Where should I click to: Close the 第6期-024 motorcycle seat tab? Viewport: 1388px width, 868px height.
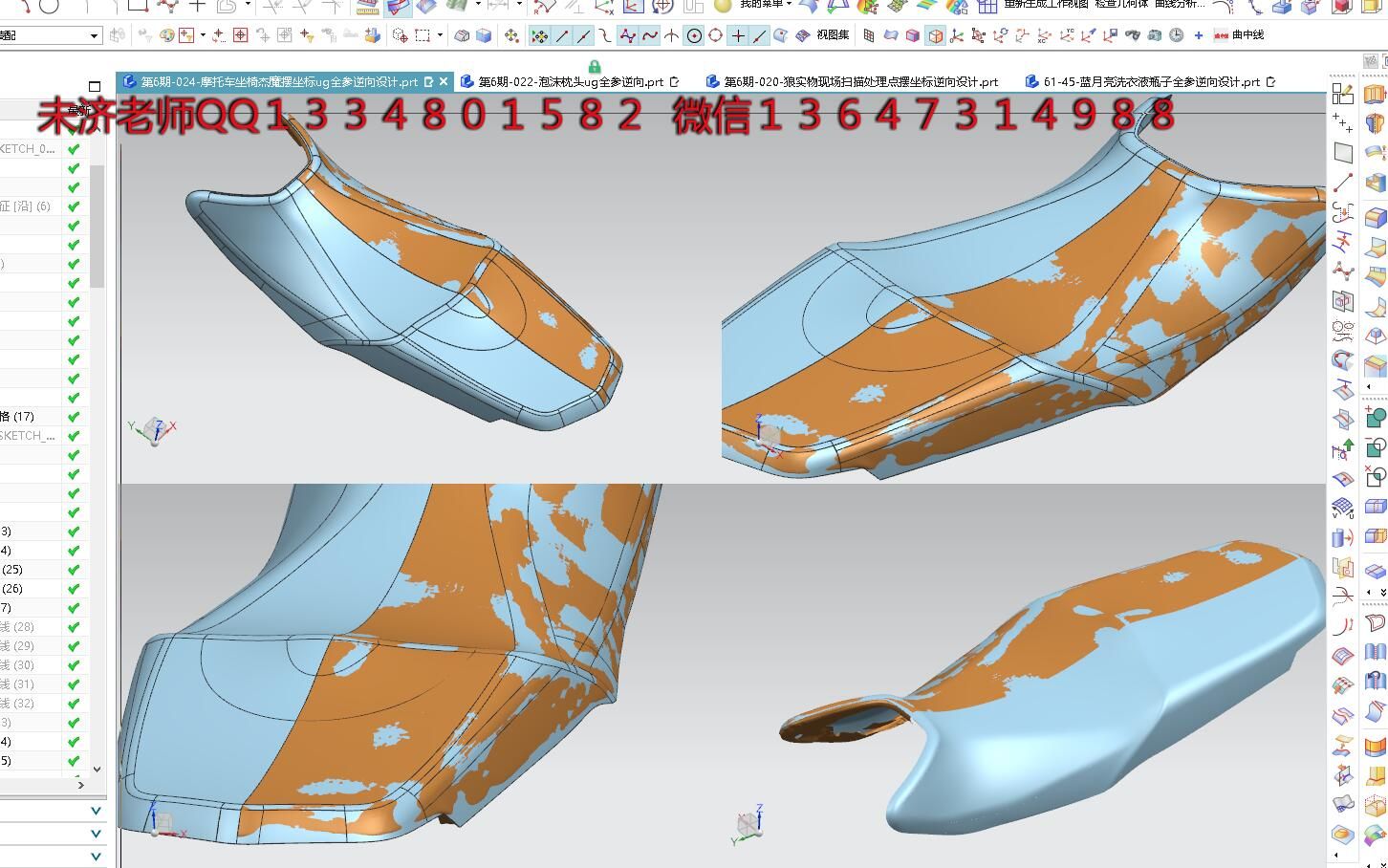444,82
